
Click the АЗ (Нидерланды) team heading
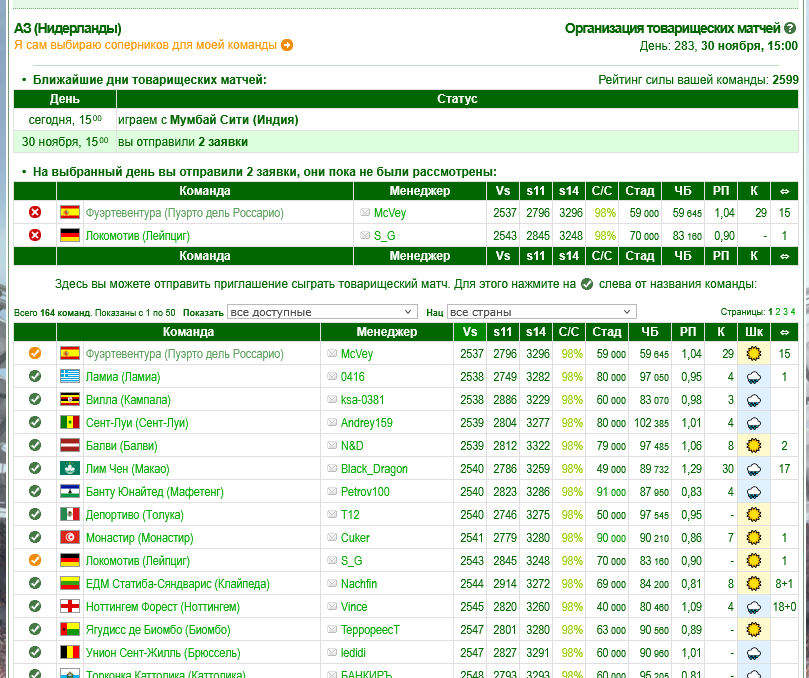point(68,28)
